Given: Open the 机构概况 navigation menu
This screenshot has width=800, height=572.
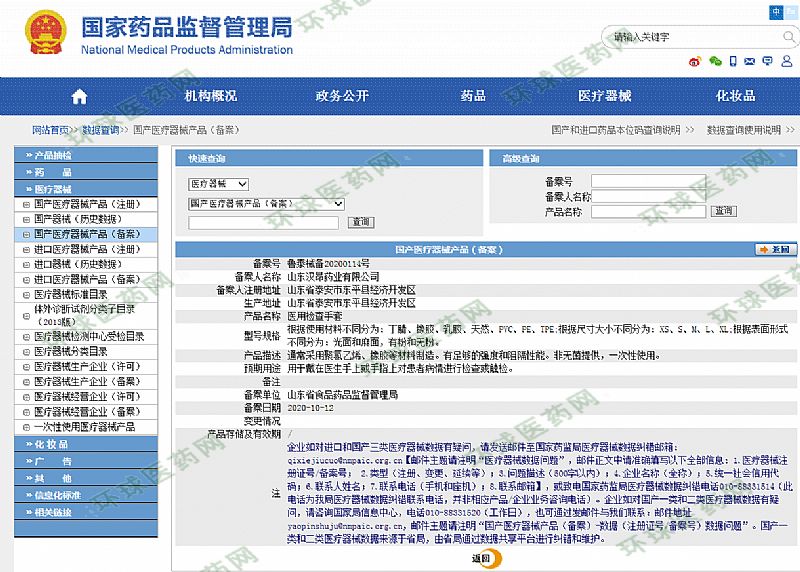Looking at the screenshot, I should pyautogui.click(x=210, y=97).
